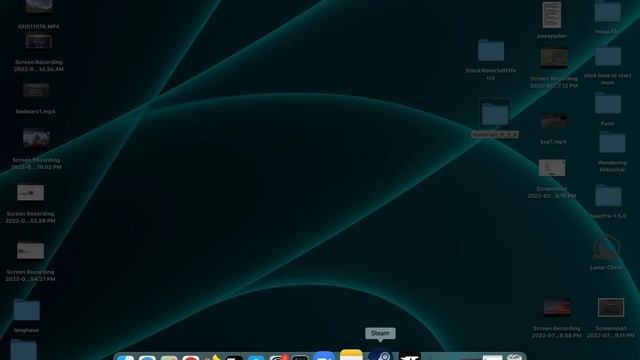The width and height of the screenshot is (640, 360).
Task: Click the Steam tooltip label
Action: coord(380,333)
